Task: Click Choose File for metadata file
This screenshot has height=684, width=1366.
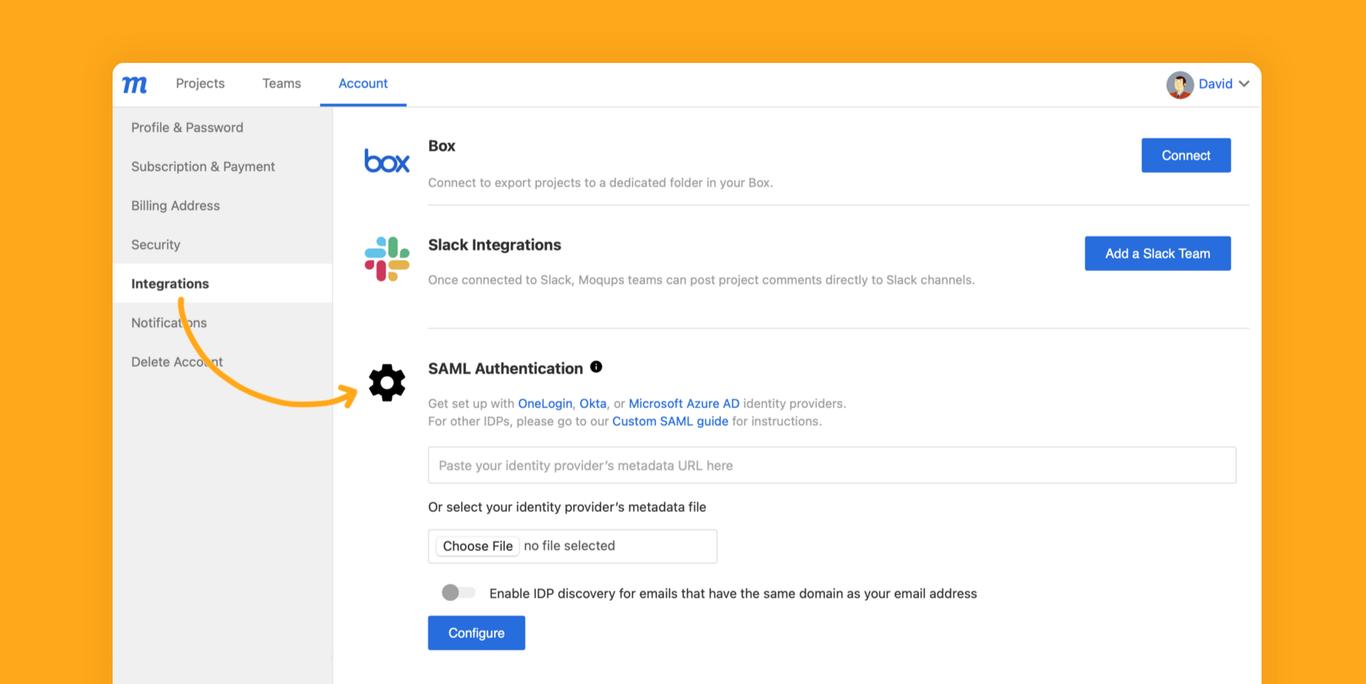Action: pyautogui.click(x=478, y=546)
